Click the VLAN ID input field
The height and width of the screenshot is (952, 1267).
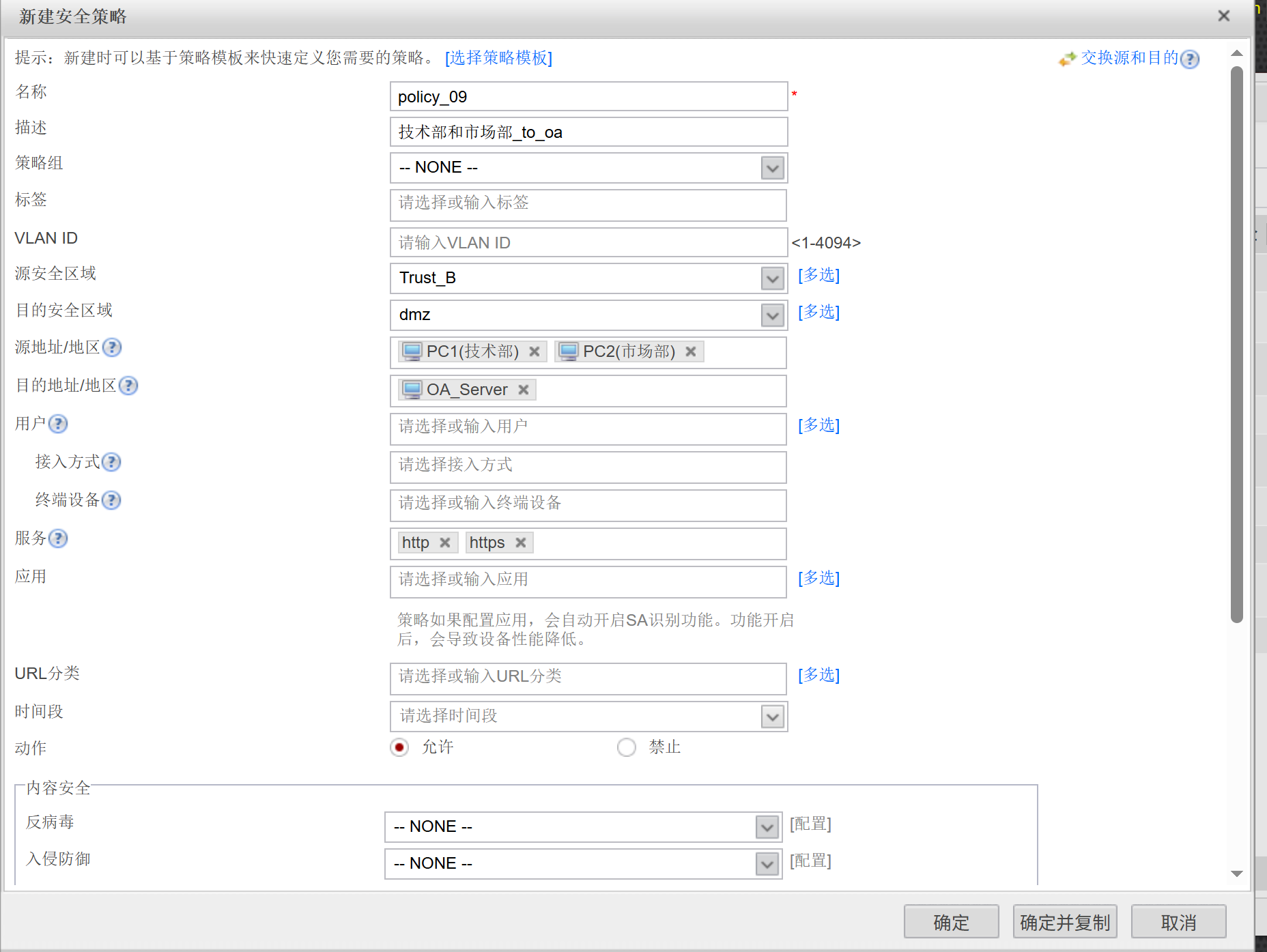pos(588,243)
